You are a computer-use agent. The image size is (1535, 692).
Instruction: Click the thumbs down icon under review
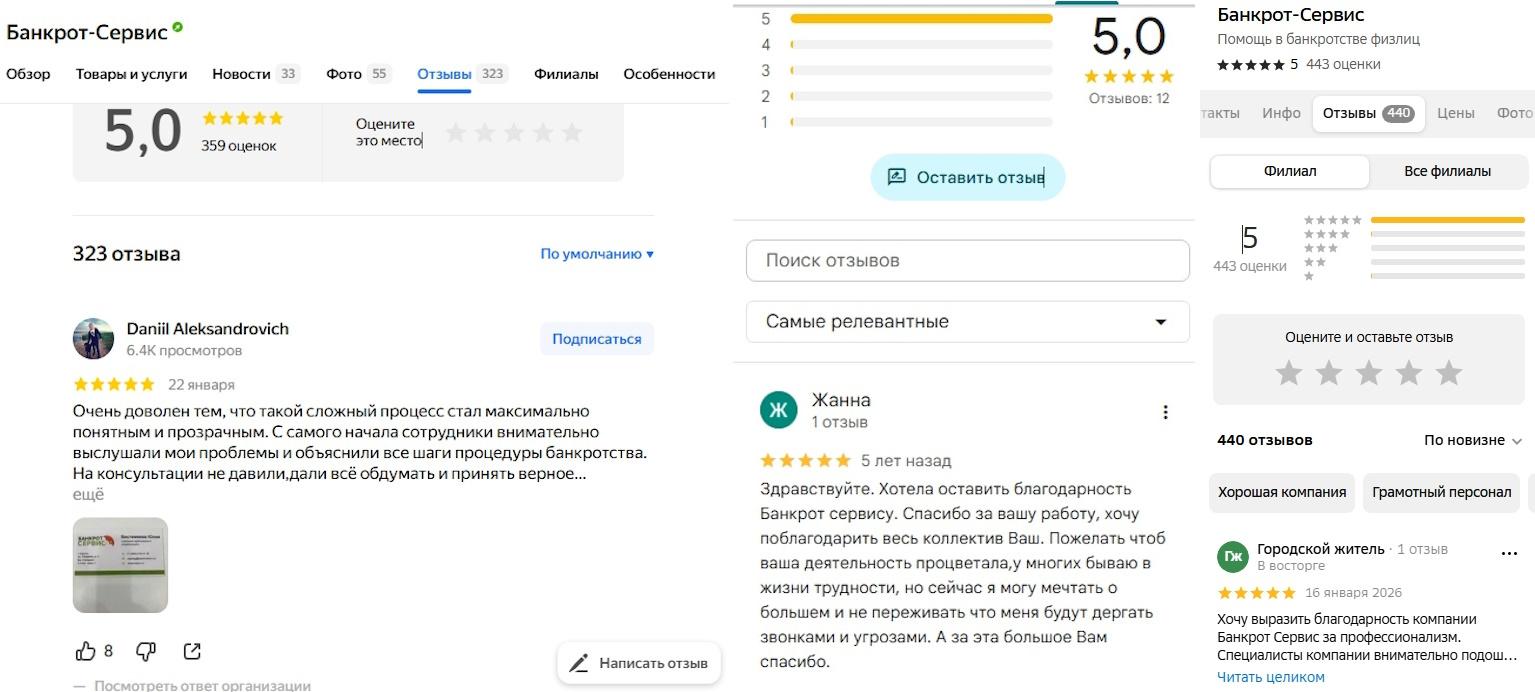pyautogui.click(x=146, y=651)
